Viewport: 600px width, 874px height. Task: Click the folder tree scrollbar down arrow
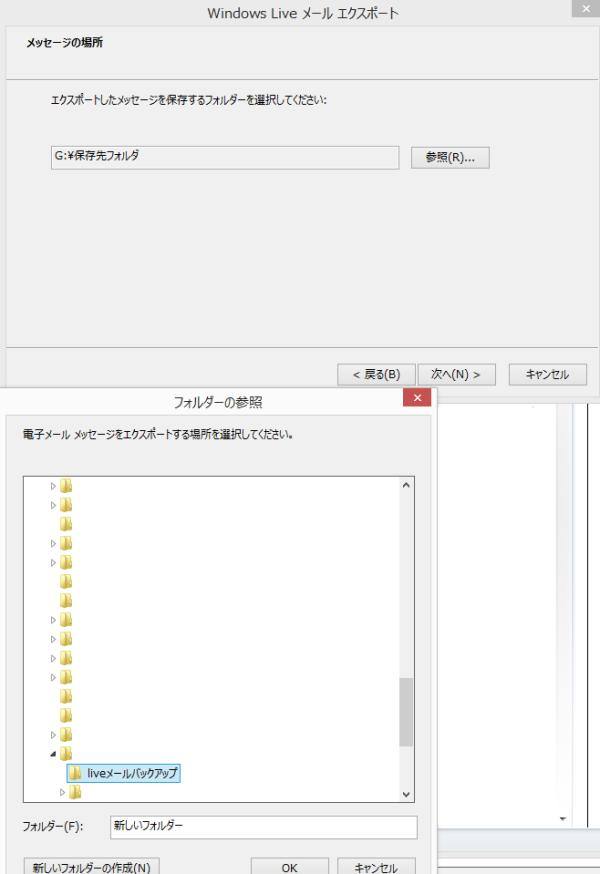coord(406,794)
